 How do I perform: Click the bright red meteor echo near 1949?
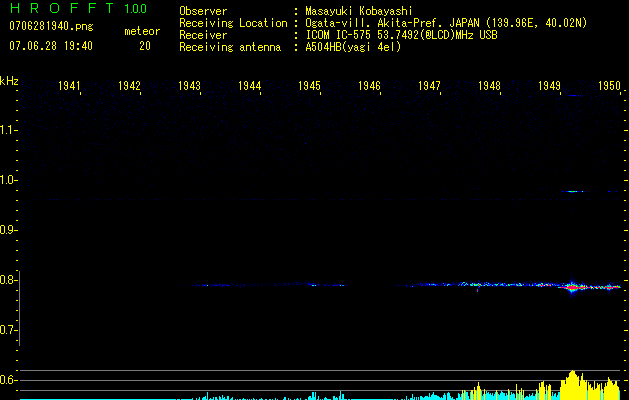(x=572, y=287)
